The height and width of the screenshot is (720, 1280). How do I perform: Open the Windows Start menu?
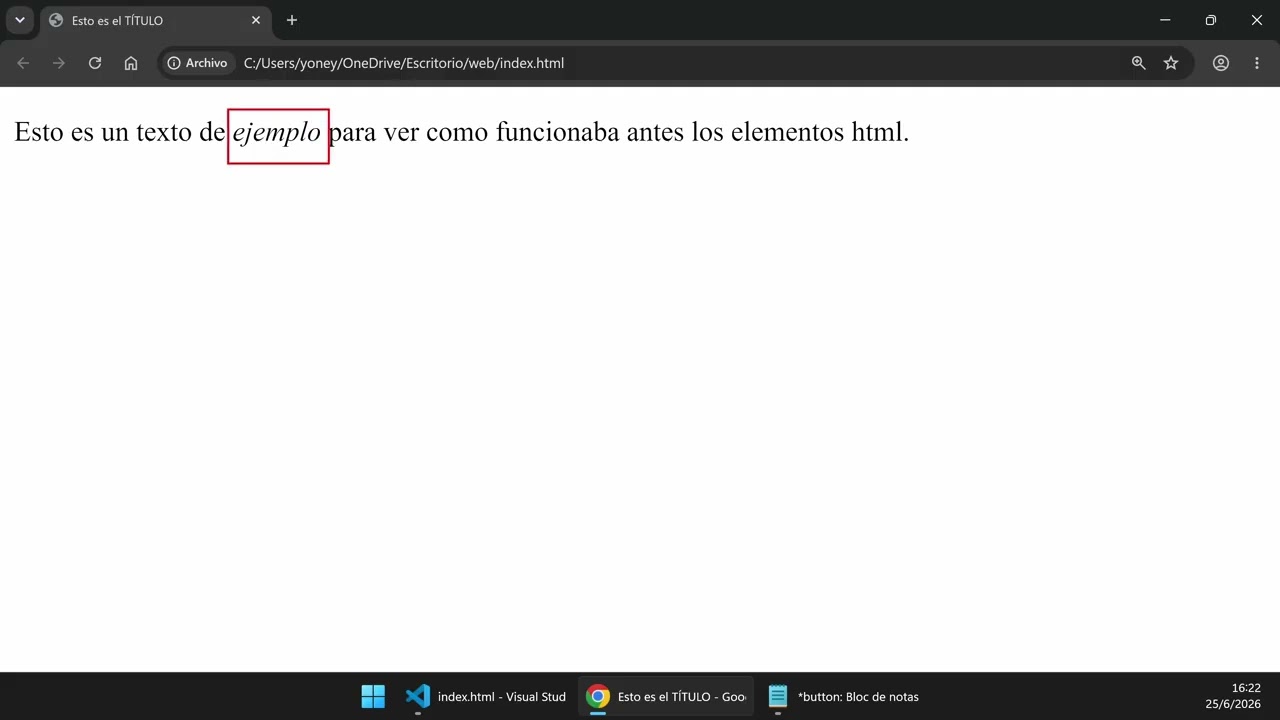pos(373,696)
